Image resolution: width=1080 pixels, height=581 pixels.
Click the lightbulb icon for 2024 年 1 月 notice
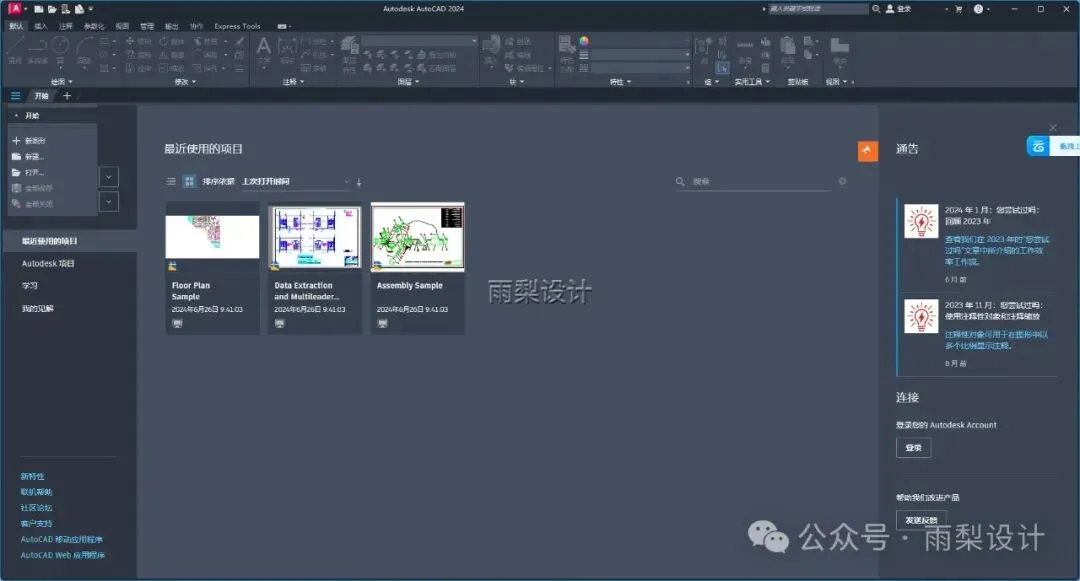point(921,221)
